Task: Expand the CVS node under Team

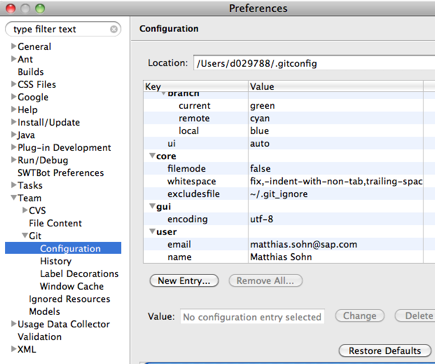Action: (25, 210)
